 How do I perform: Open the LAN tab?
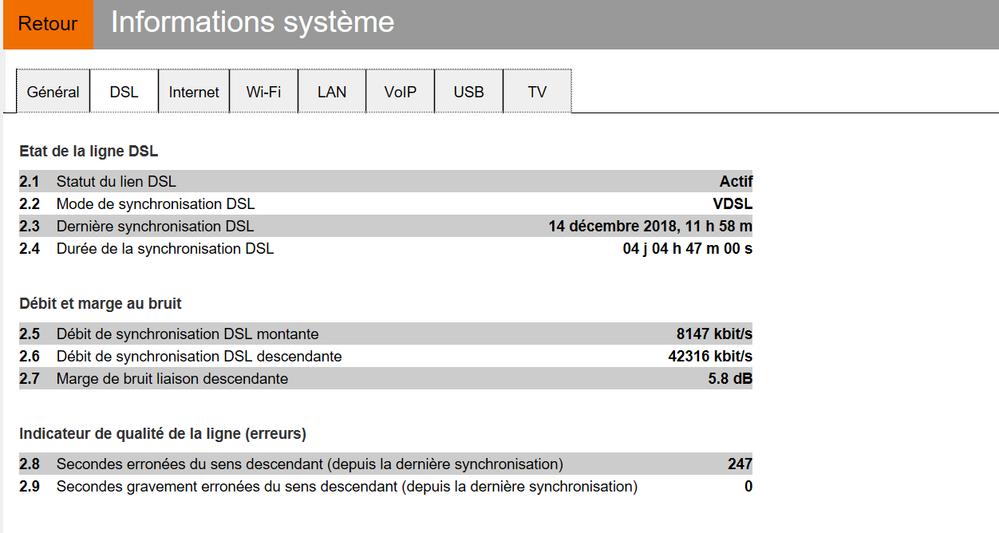[x=332, y=92]
